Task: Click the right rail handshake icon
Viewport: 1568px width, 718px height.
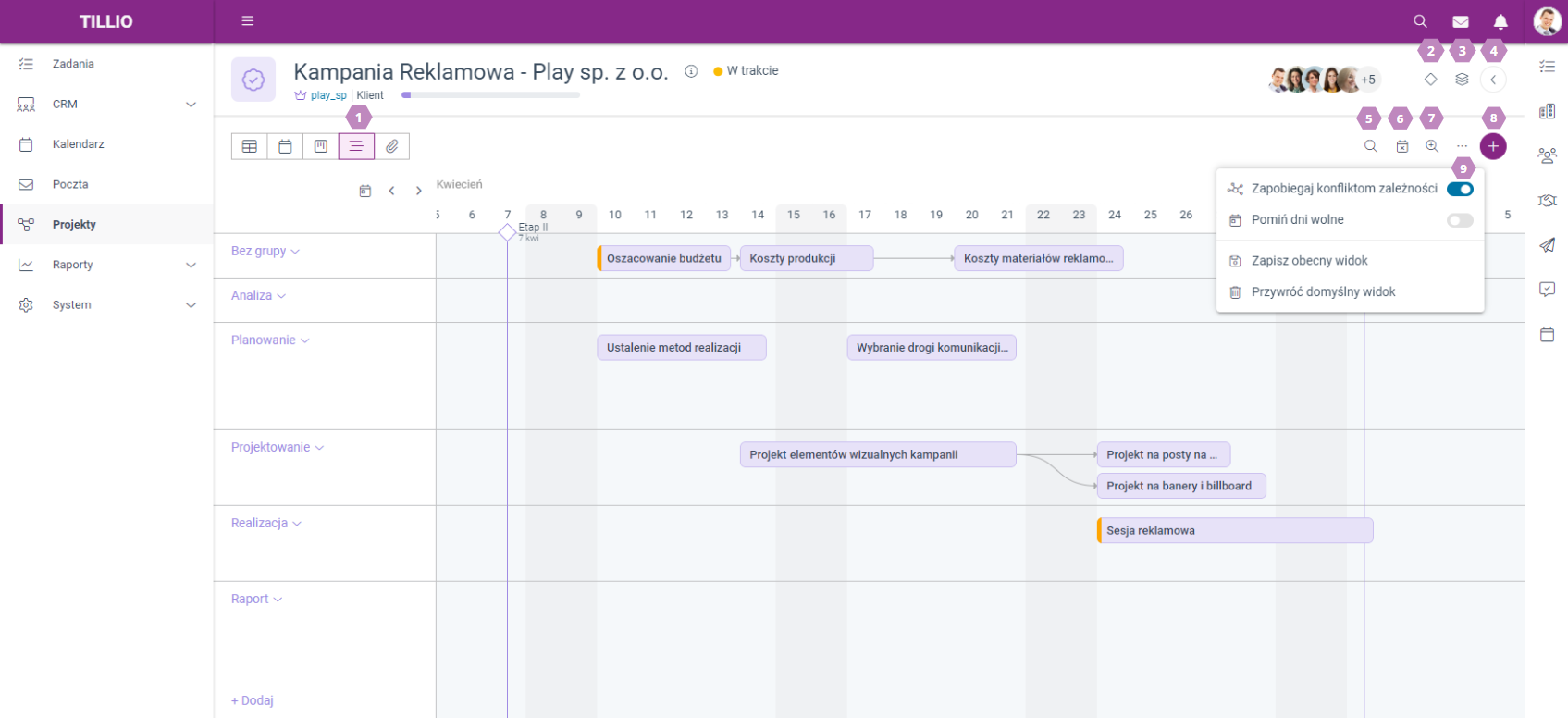Action: click(1547, 200)
